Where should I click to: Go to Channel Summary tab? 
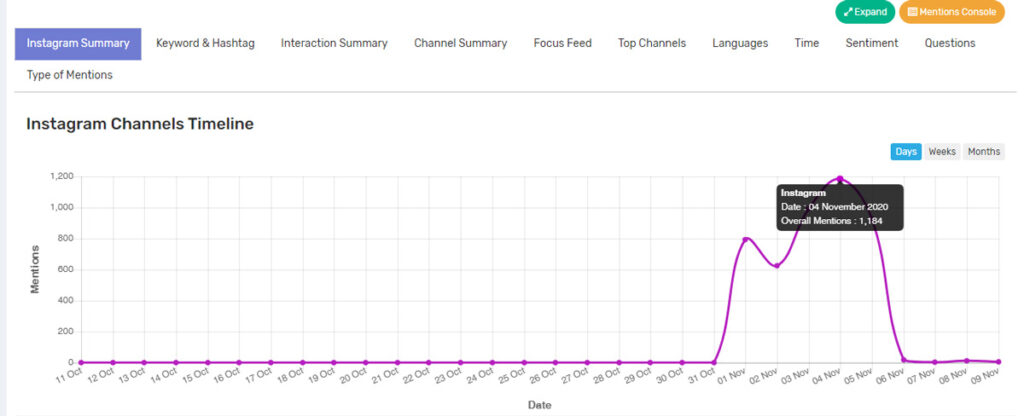coord(460,43)
